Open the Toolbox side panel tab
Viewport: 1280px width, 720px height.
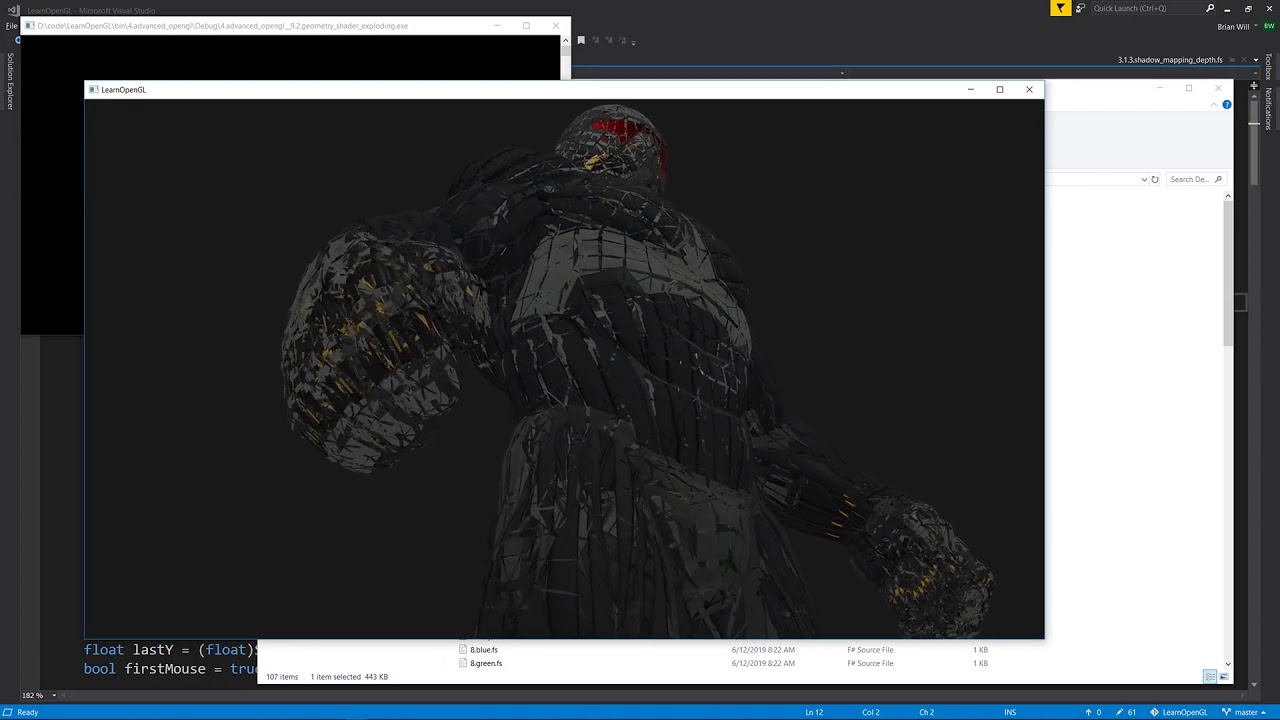click(1268, 66)
